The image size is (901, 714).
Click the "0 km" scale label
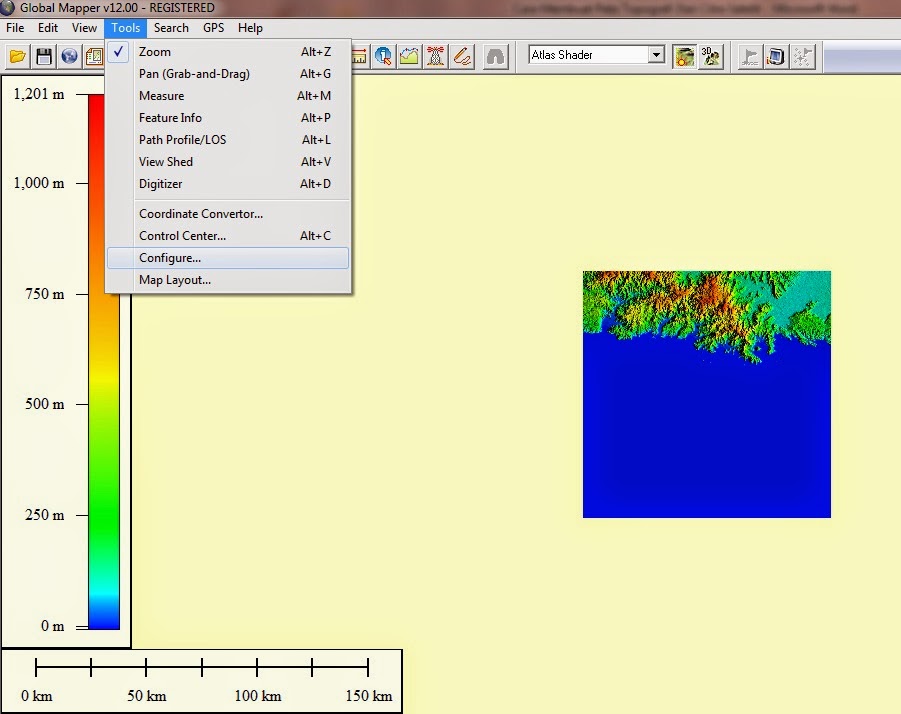coord(37,696)
